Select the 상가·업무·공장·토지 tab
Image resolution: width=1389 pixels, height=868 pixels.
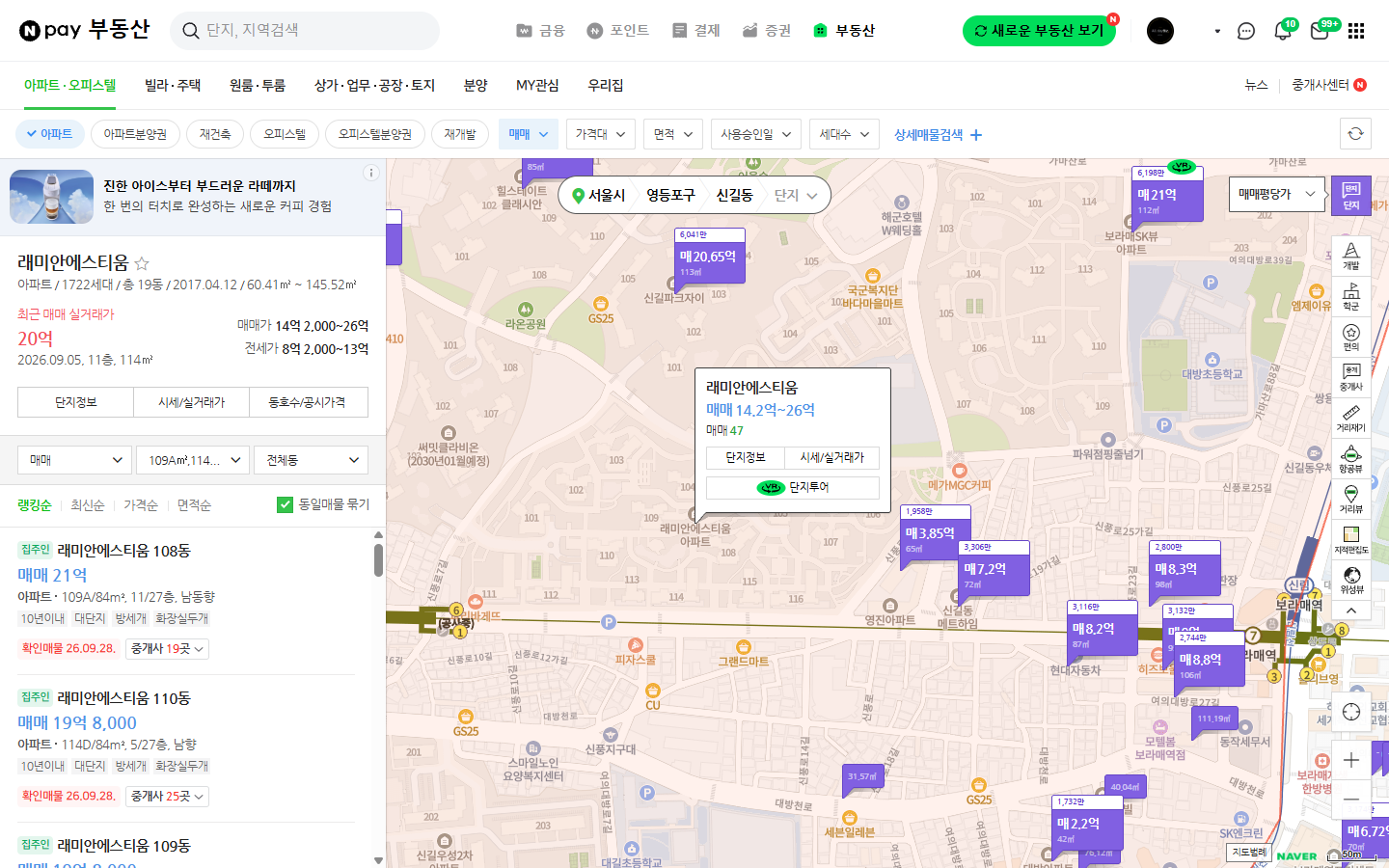[374, 86]
